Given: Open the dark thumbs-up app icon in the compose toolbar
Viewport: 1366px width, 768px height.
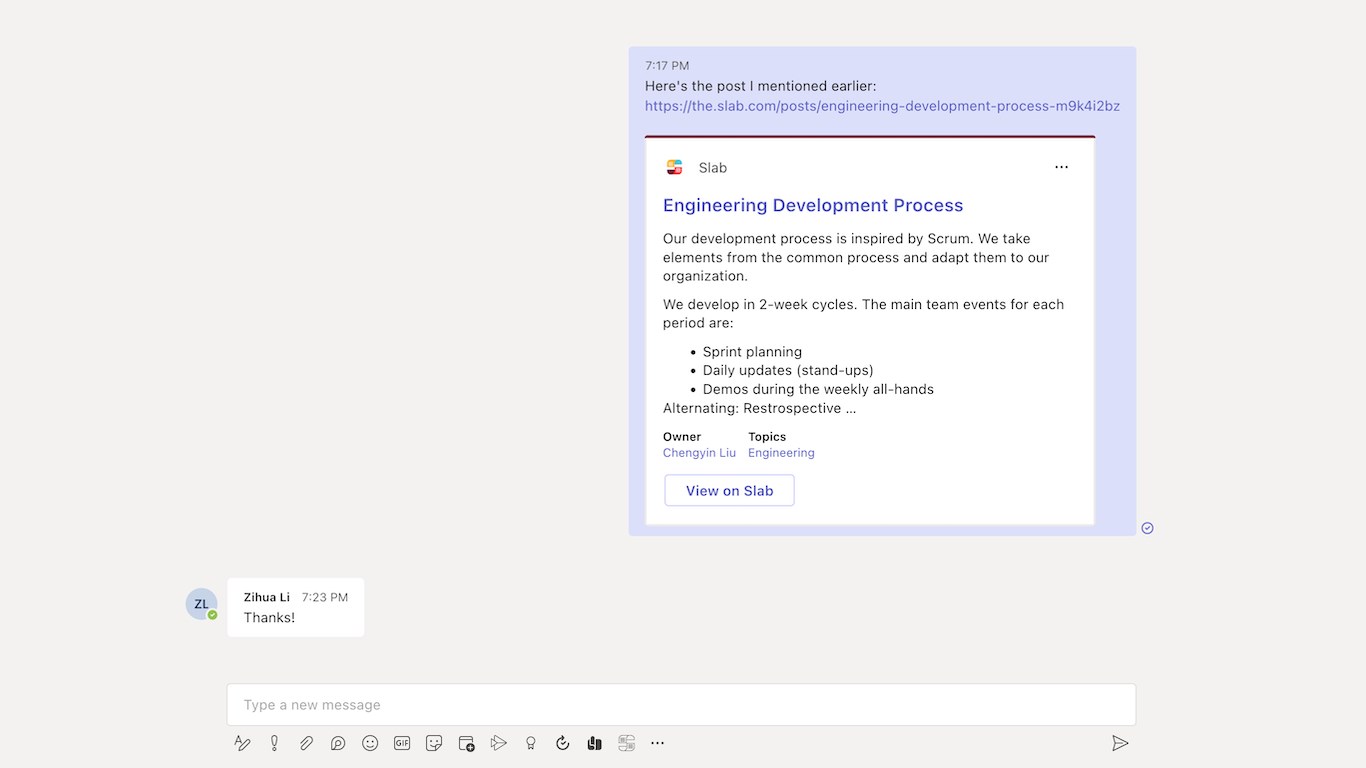Looking at the screenshot, I should click(x=594, y=743).
